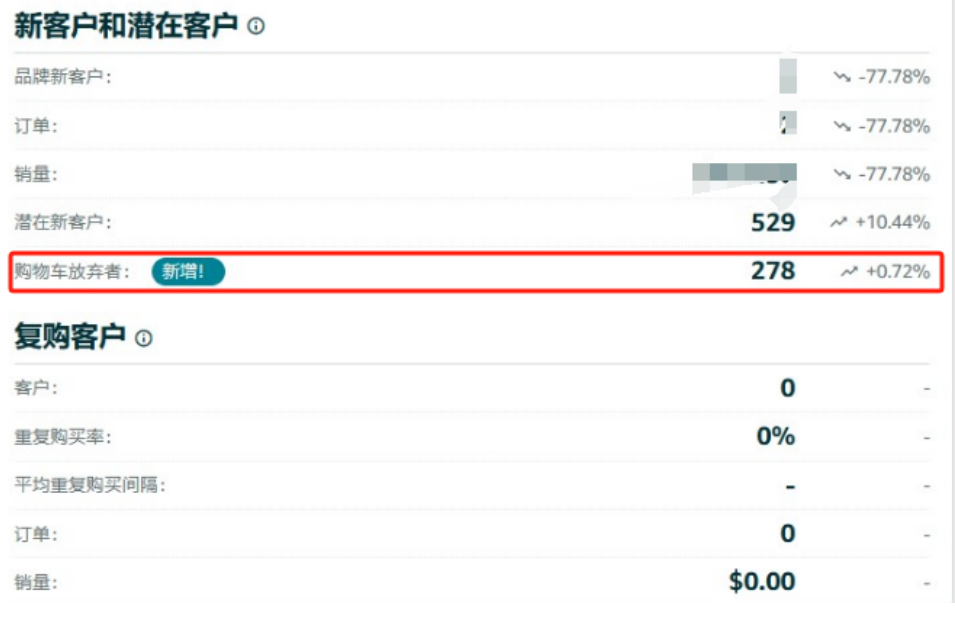This screenshot has width=955, height=629.
Task: Click the 新增! badge
Action: pyautogui.click(x=188, y=272)
